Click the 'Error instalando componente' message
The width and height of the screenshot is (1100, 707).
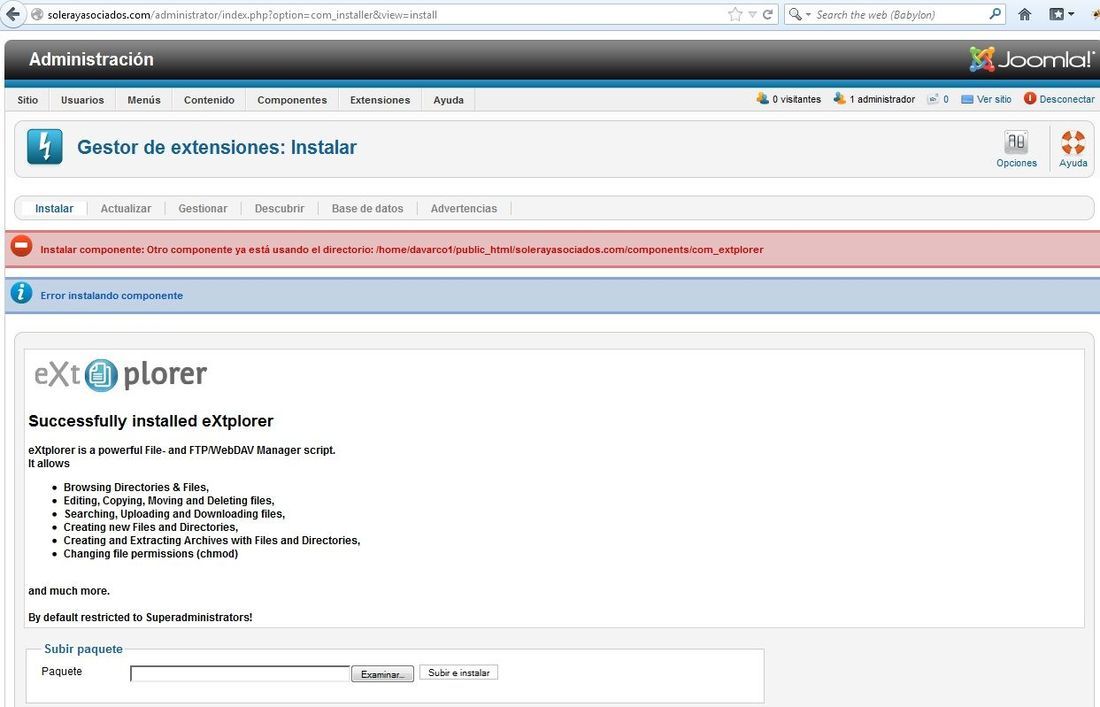[x=112, y=296]
